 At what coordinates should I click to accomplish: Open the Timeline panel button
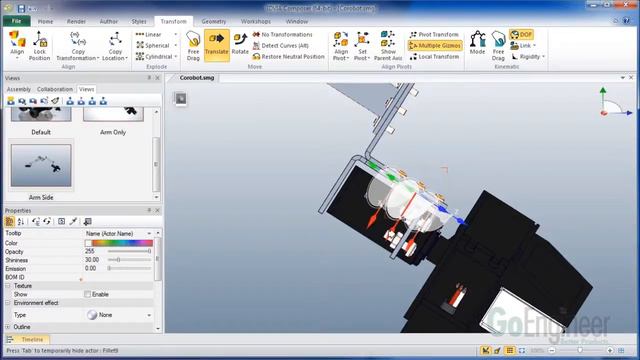(x=27, y=339)
